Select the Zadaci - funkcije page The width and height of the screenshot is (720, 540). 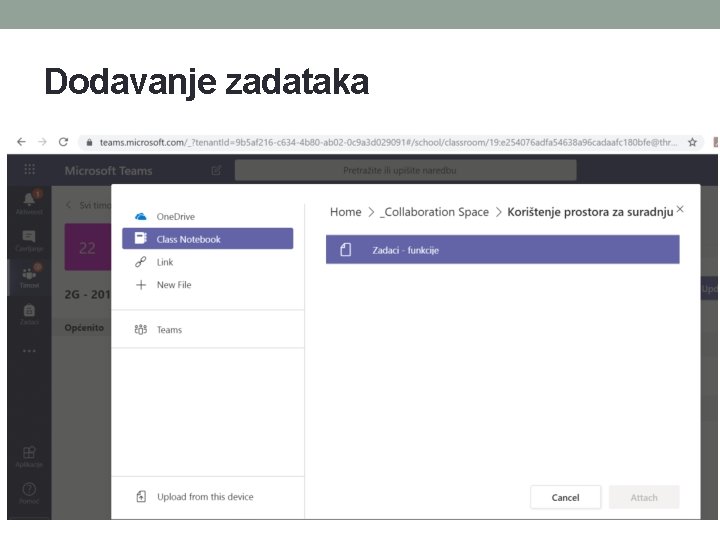tap(502, 250)
